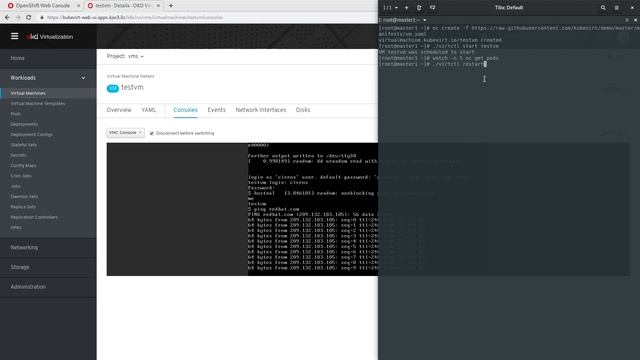Go forward in the browser
The image size is (640, 360).
pyautogui.click(x=18, y=18)
